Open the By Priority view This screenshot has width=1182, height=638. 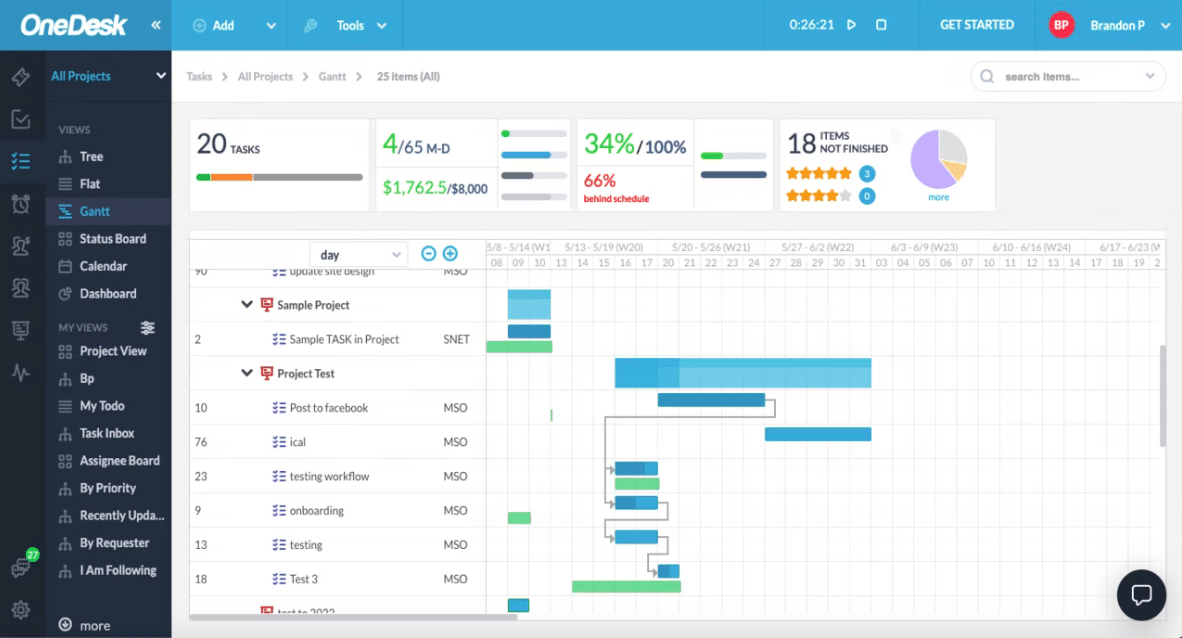[108, 488]
